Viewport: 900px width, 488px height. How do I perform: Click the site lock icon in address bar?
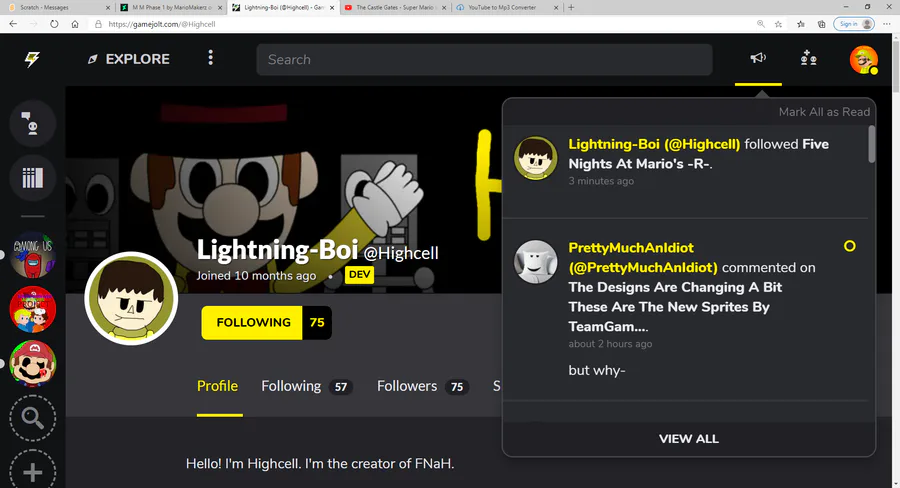pos(98,24)
